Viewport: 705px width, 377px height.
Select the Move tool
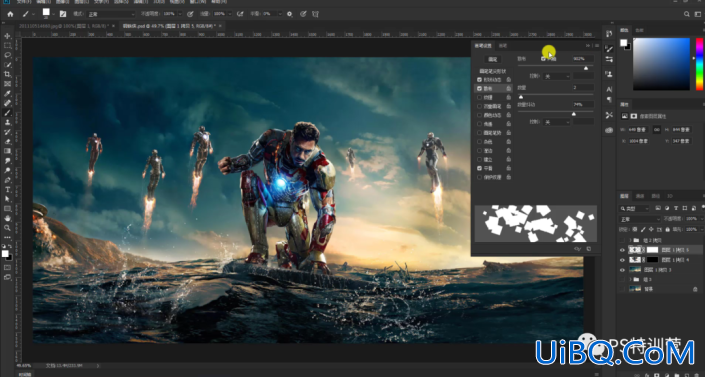click(7, 36)
